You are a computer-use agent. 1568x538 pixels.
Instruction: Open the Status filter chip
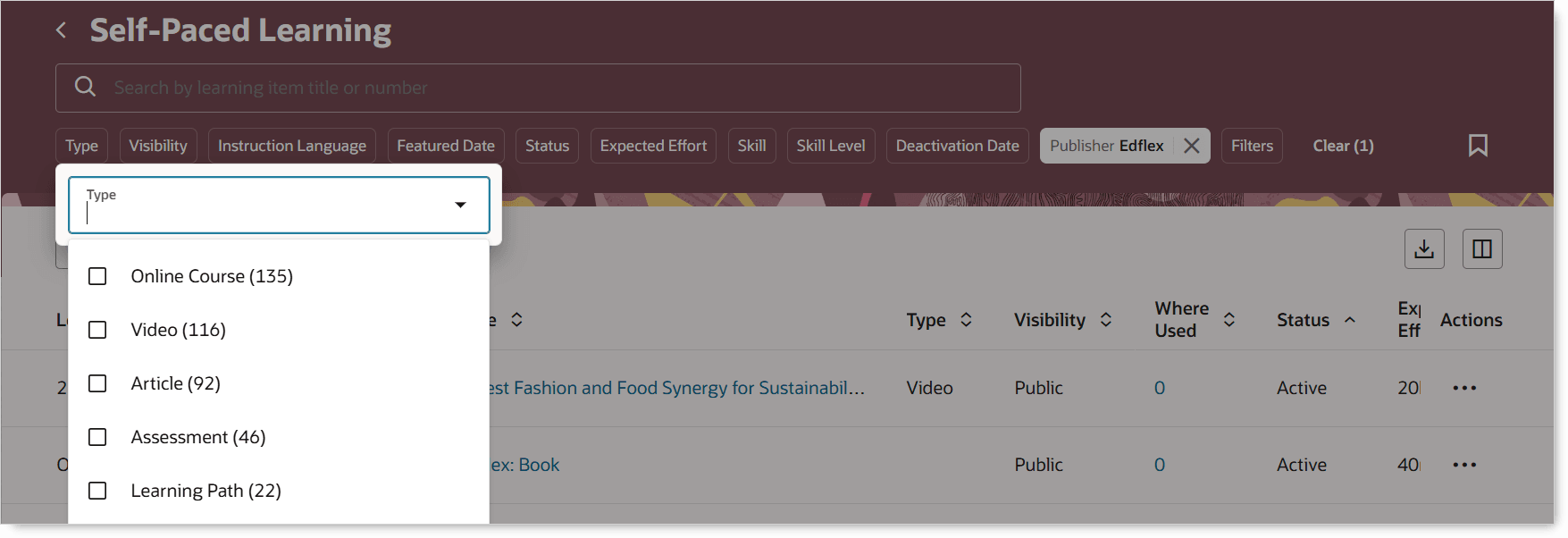point(547,146)
